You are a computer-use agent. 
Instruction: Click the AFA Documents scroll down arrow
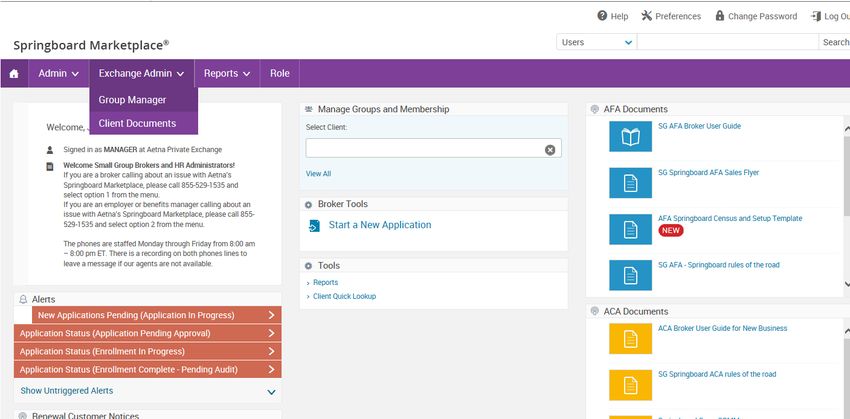(847, 284)
